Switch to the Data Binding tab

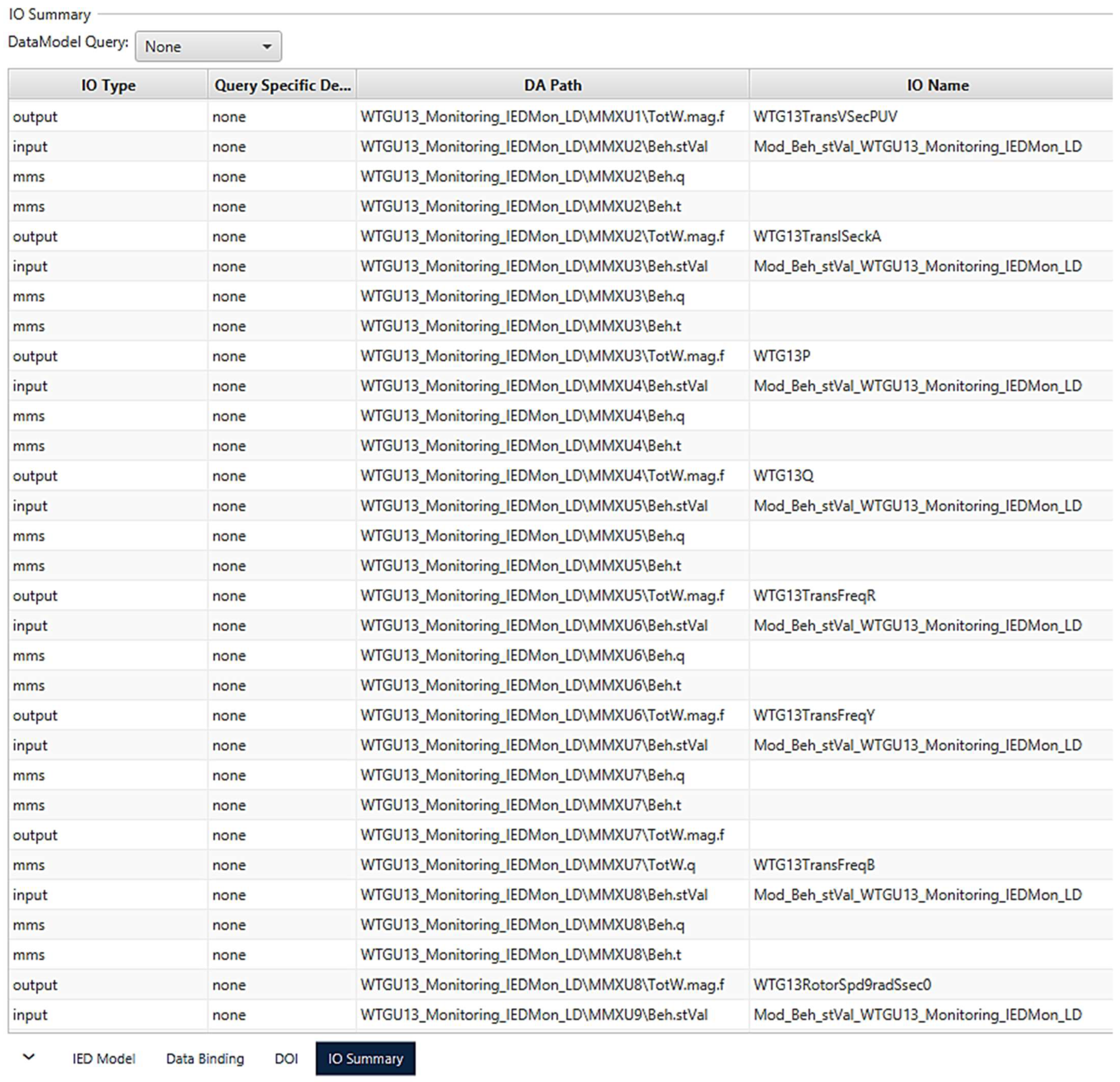coord(204,1059)
